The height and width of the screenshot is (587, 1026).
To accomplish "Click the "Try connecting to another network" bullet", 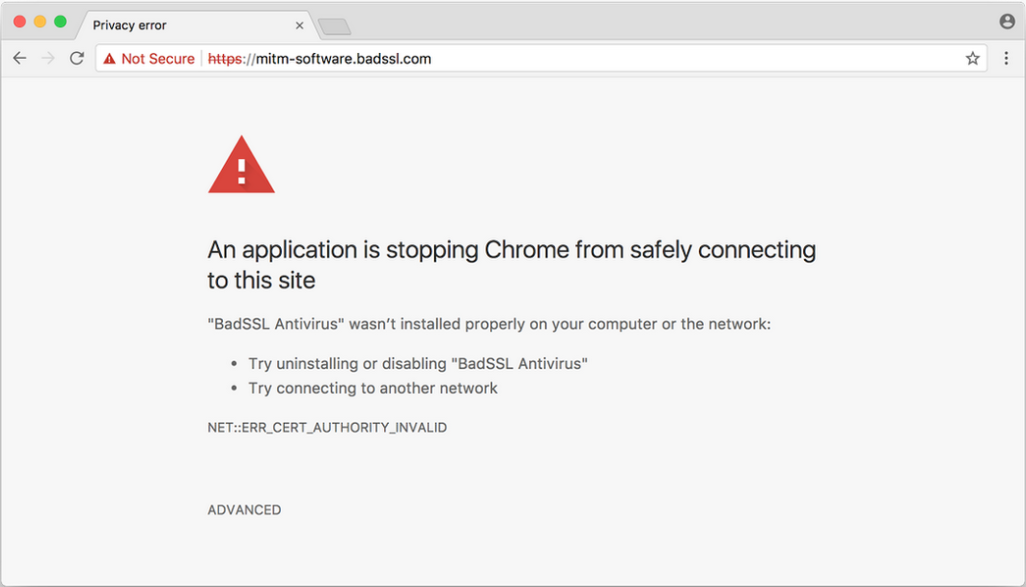I will coord(371,388).
